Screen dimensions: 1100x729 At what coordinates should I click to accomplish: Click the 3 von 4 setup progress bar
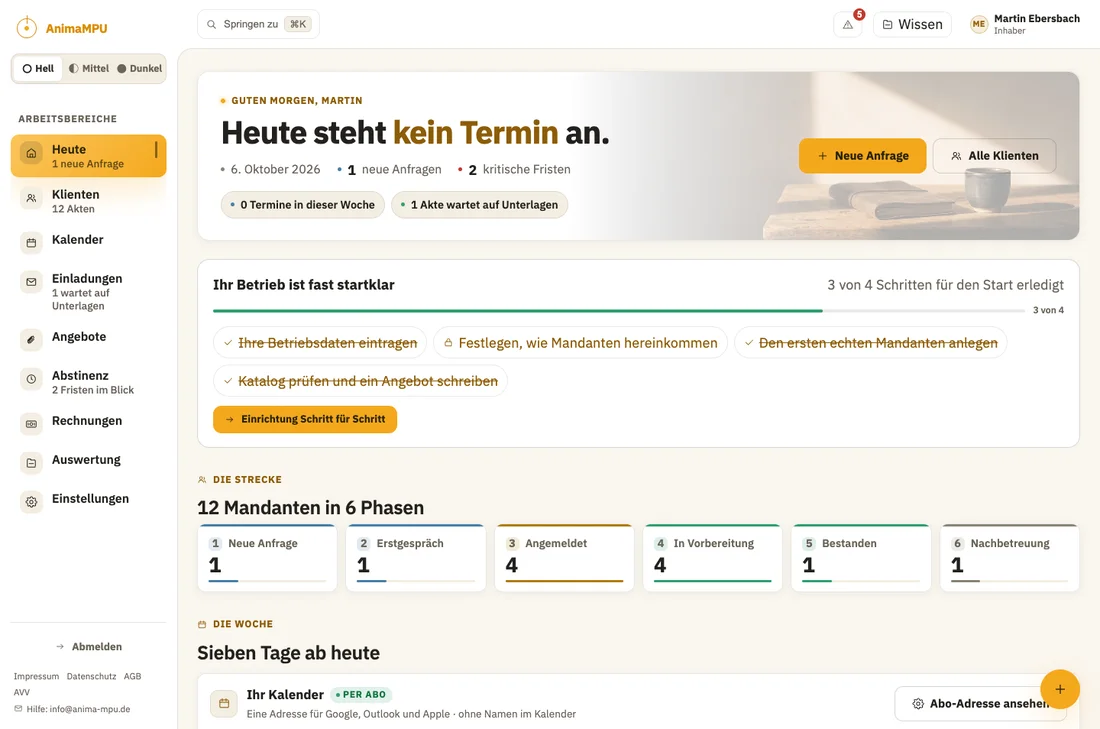(x=619, y=310)
